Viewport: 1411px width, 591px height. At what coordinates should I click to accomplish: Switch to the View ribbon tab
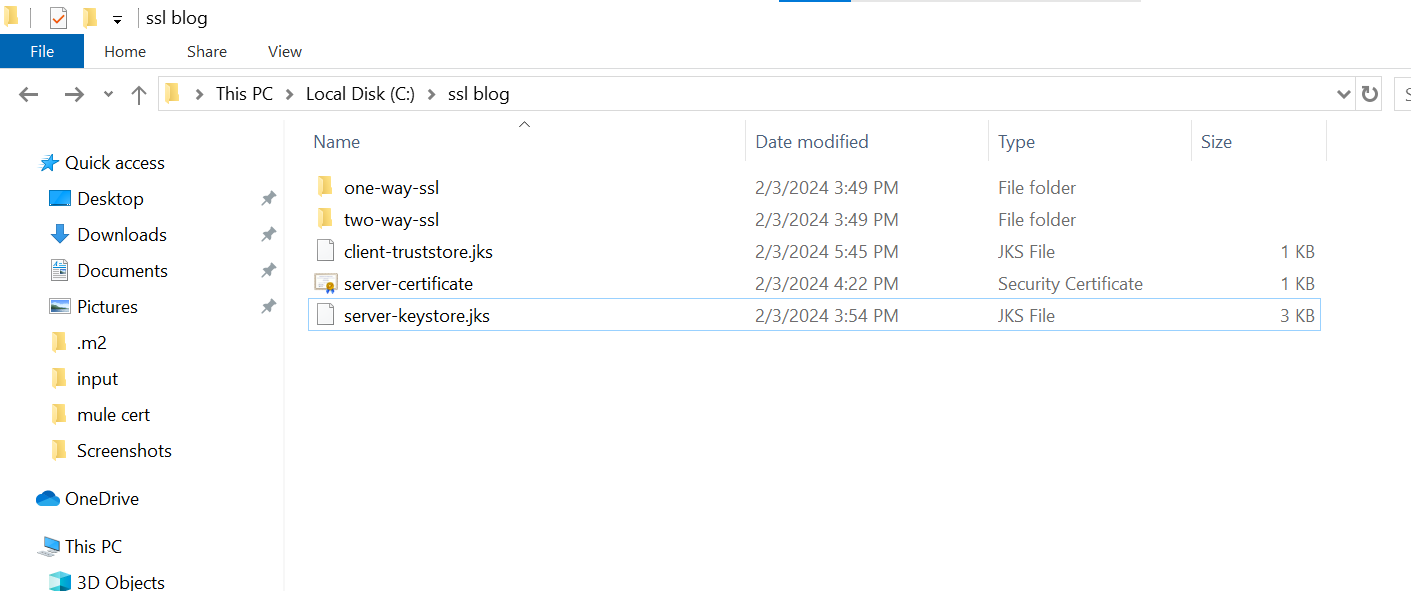(x=285, y=51)
